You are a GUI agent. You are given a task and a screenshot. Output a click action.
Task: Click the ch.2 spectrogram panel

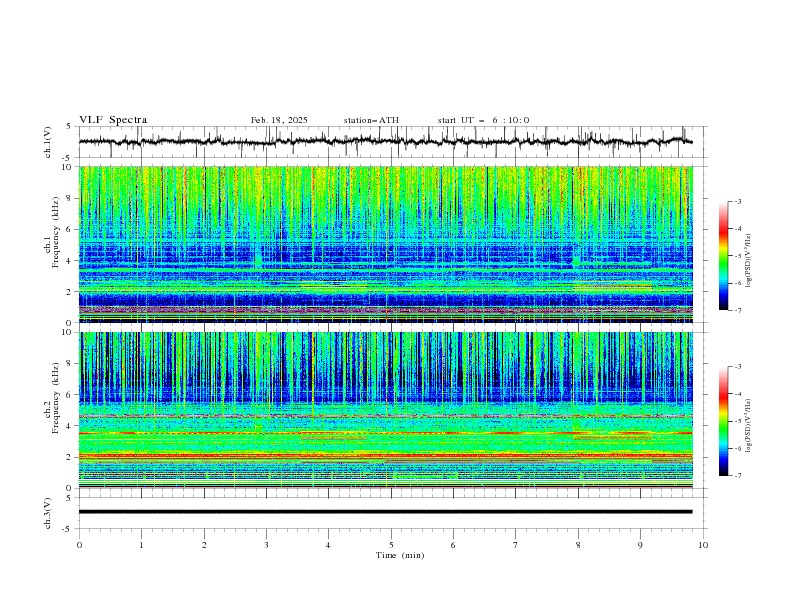click(x=386, y=410)
